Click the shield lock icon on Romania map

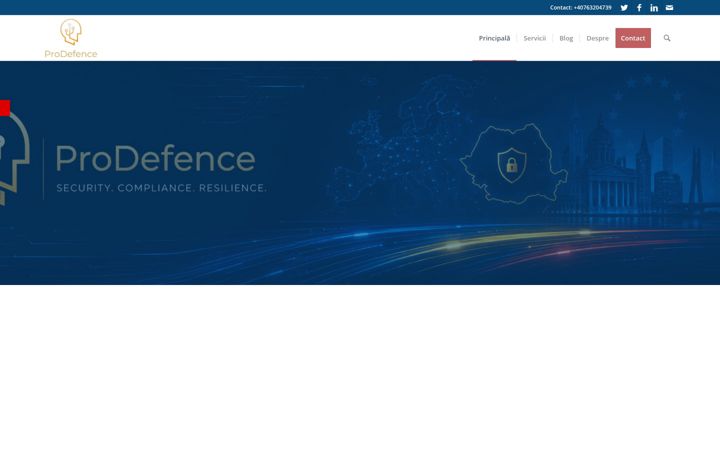(x=512, y=165)
